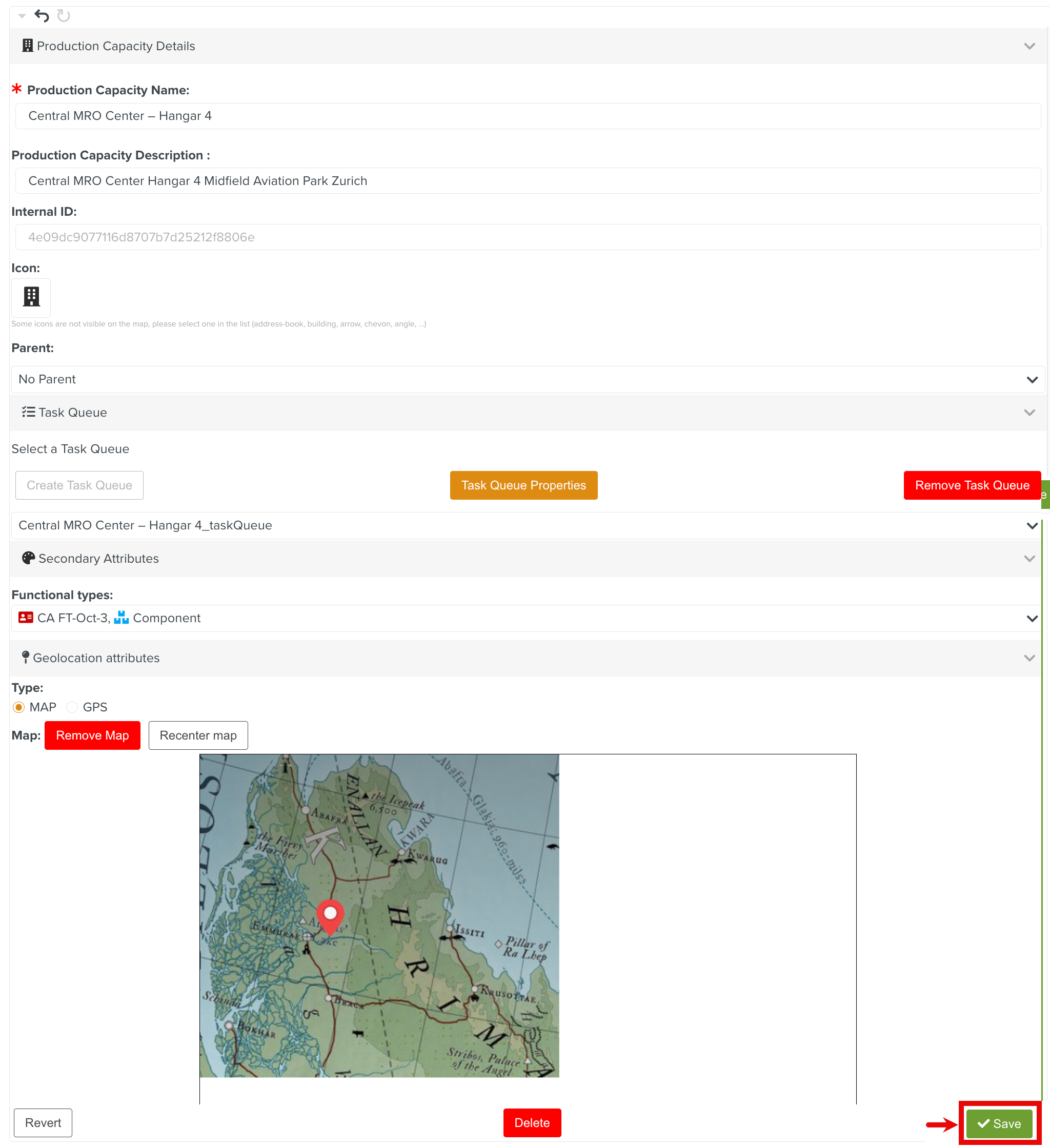Select the GPS radio button

click(x=72, y=707)
